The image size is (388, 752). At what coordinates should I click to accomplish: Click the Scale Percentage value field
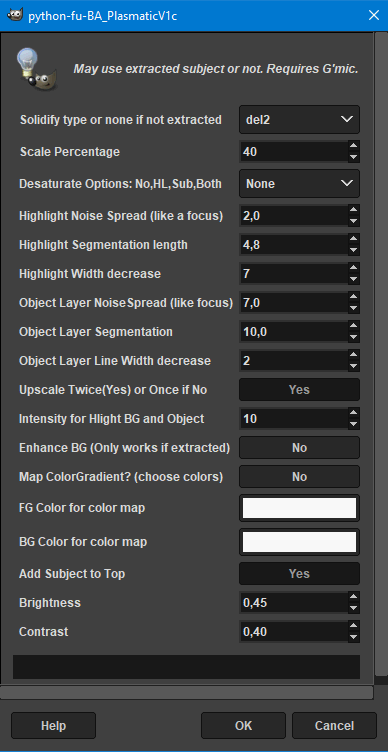pos(294,152)
